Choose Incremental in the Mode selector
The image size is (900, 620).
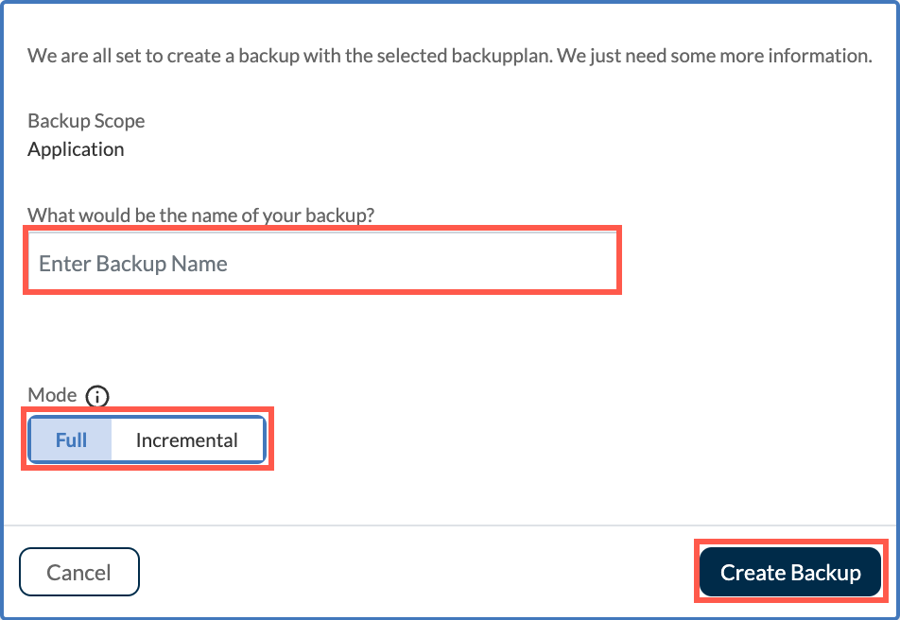tap(187, 440)
